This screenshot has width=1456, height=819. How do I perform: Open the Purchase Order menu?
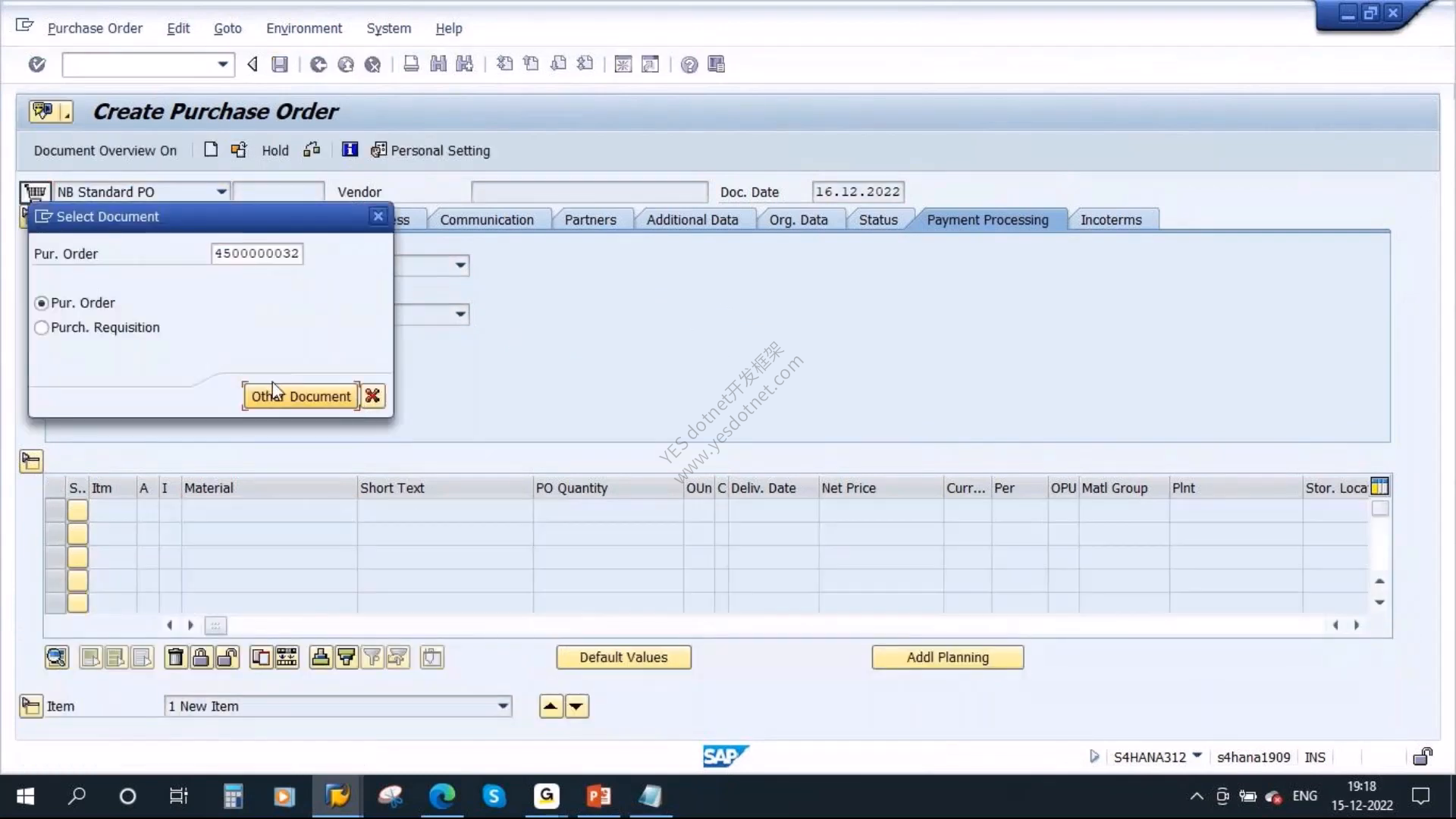pyautogui.click(x=95, y=28)
